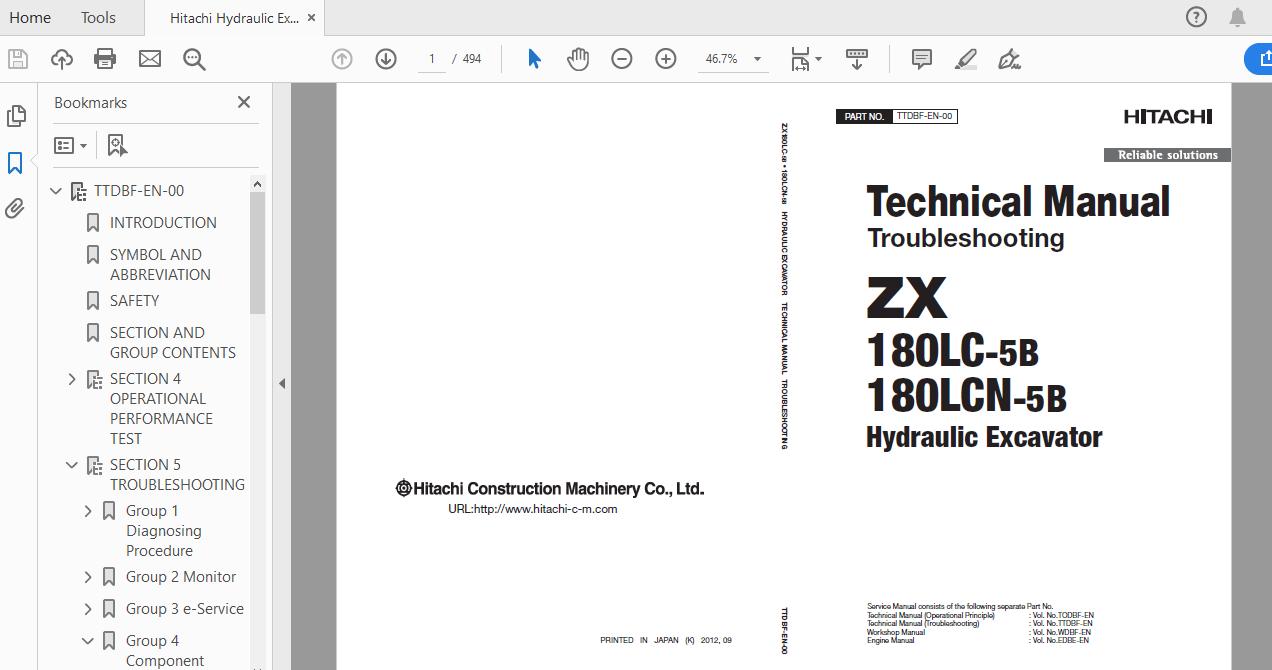Click the page number input field
This screenshot has width=1272, height=670.
coord(432,59)
